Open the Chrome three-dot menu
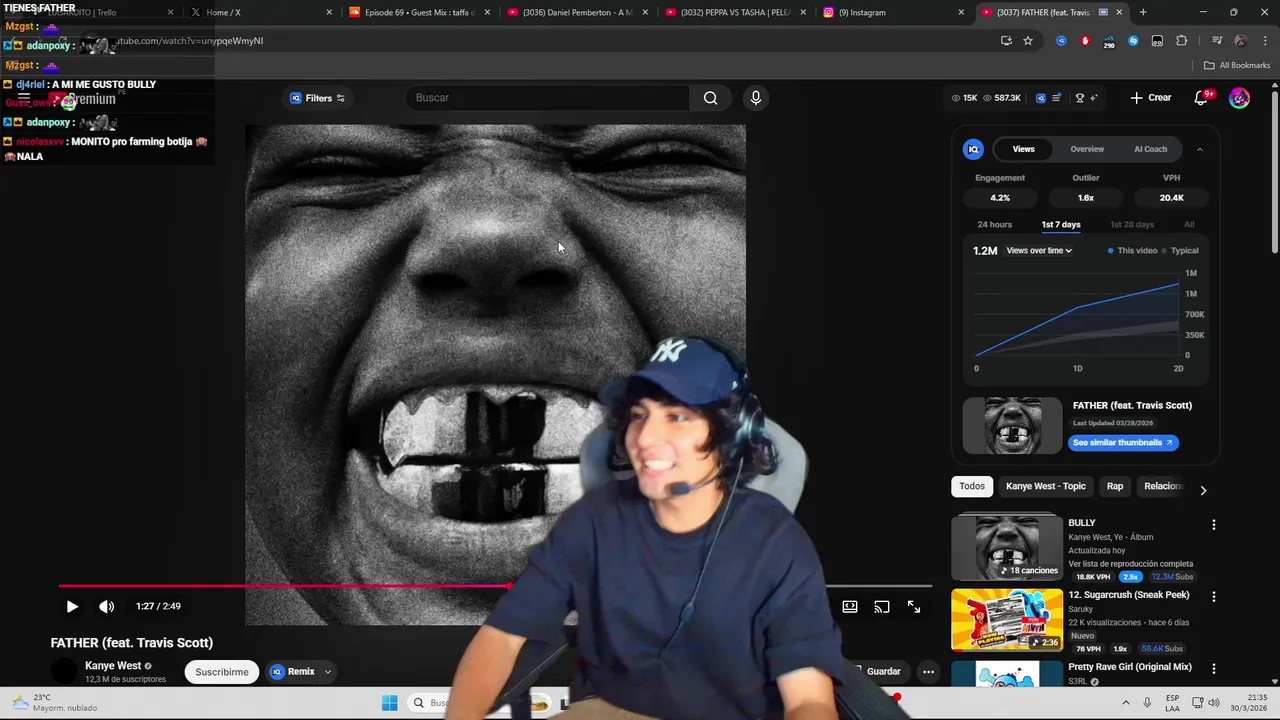This screenshot has width=1280, height=720. pos(1266,41)
